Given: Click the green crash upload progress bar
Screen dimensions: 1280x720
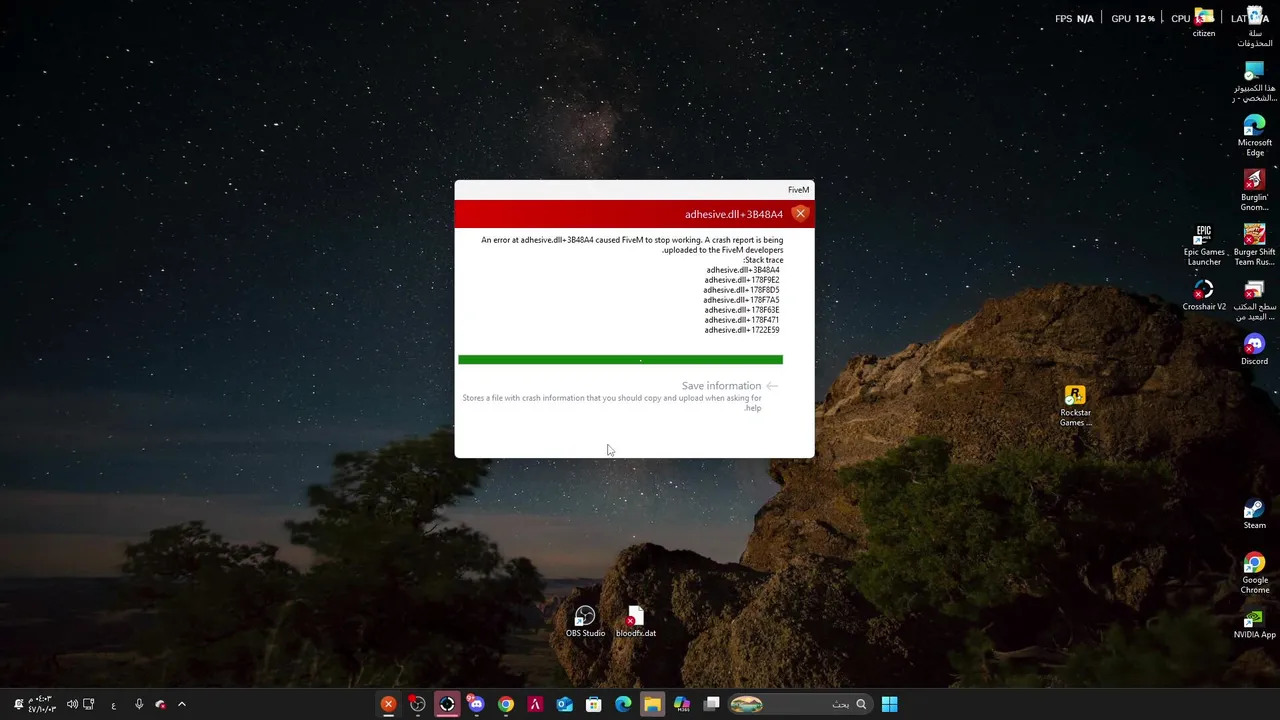Looking at the screenshot, I should (x=620, y=359).
